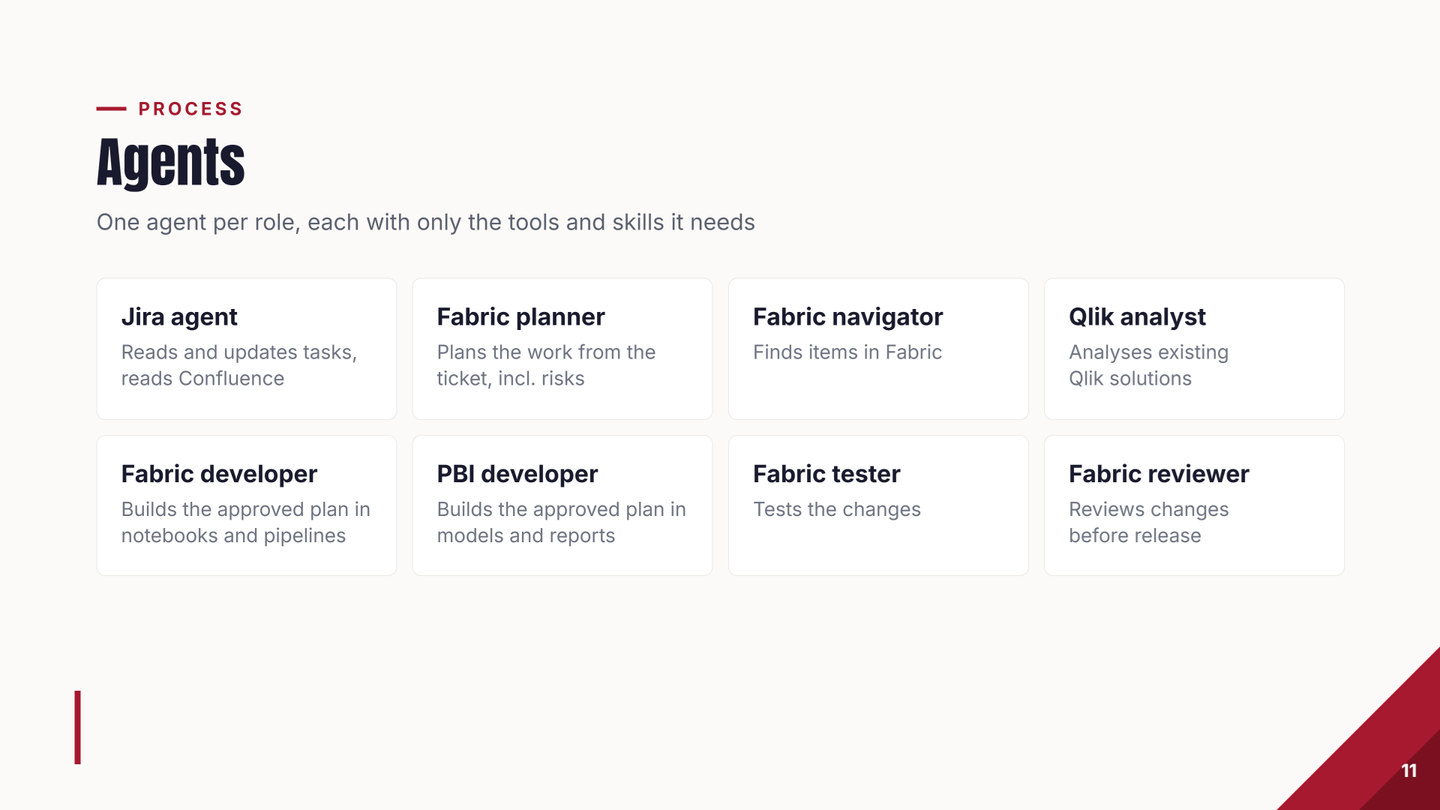Click "Reads and updates tasks, reads Confluence" description
The width and height of the screenshot is (1440, 810).
point(239,365)
